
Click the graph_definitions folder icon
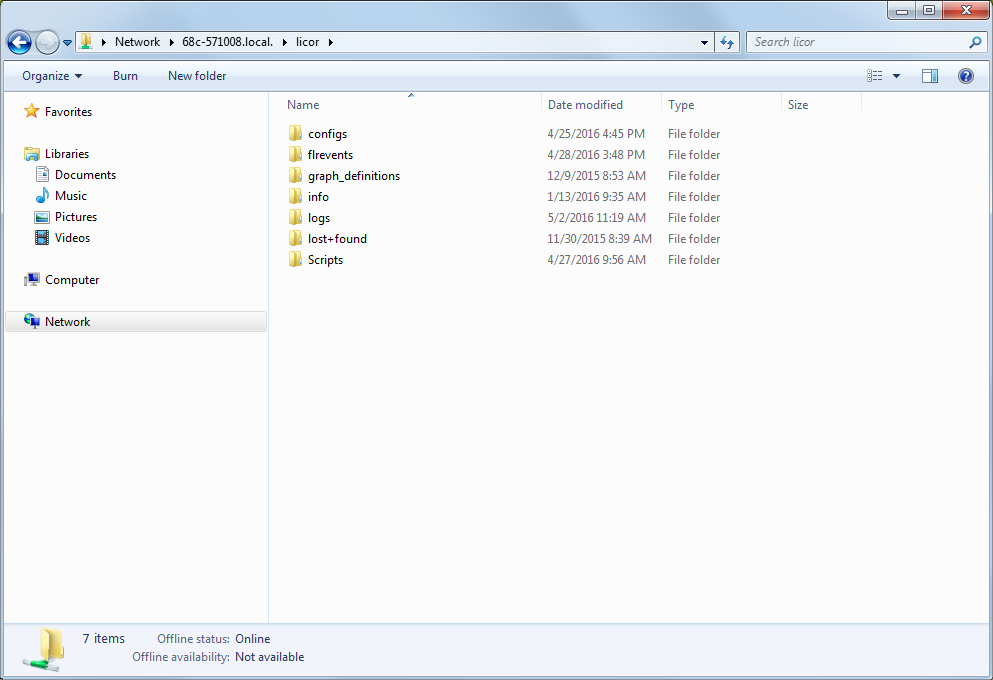[x=295, y=175]
